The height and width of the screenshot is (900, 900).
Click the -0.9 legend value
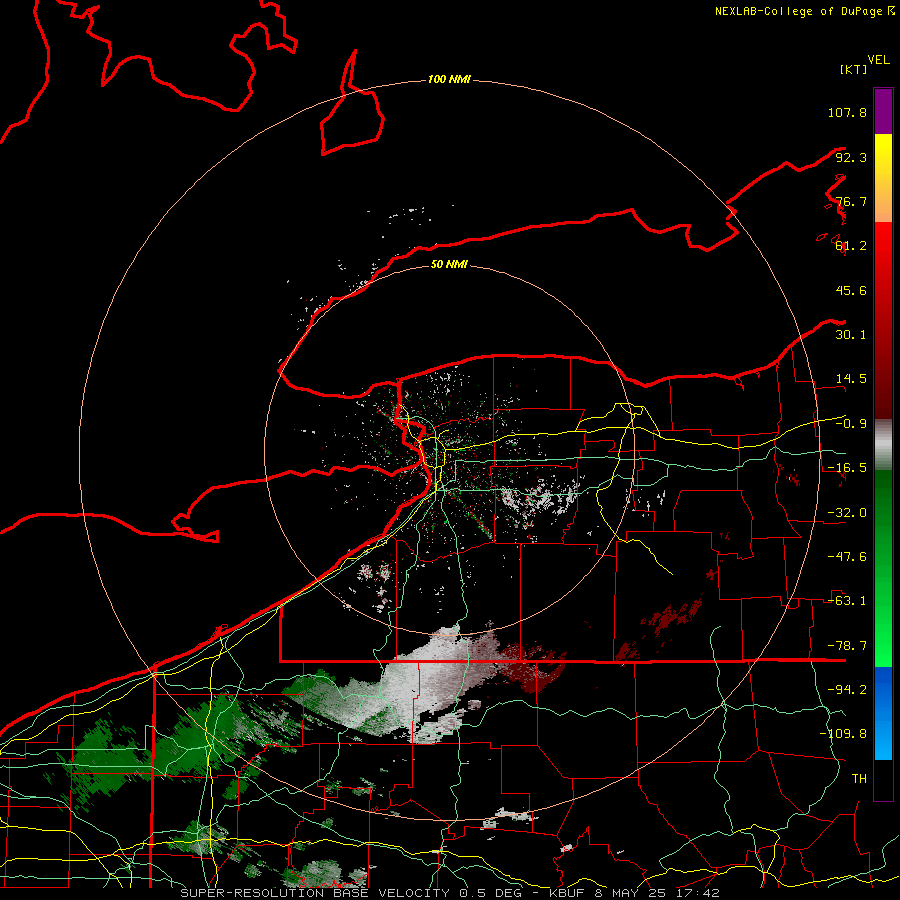coord(851,424)
